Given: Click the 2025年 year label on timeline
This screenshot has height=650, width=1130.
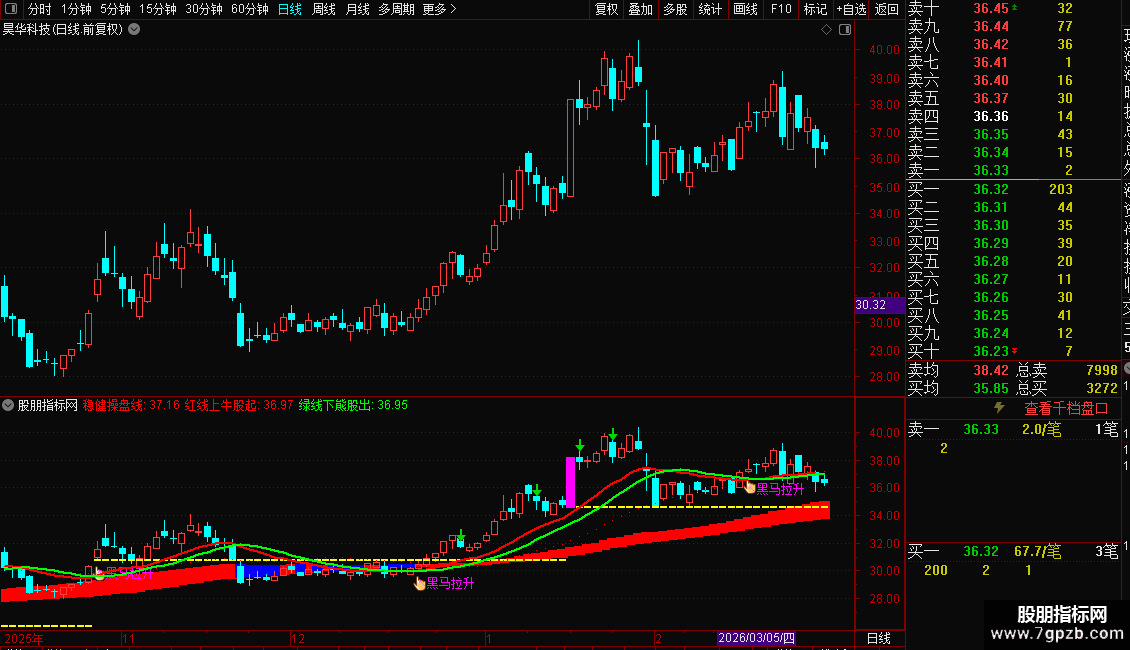Looking at the screenshot, I should [24, 638].
